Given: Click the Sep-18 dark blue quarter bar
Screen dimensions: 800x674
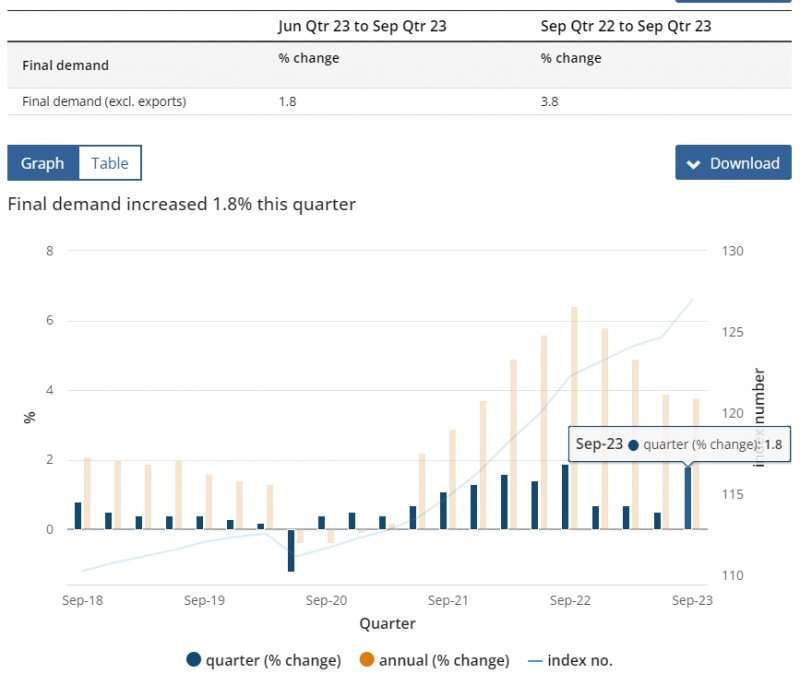Looking at the screenshot, I should click(x=78, y=516).
